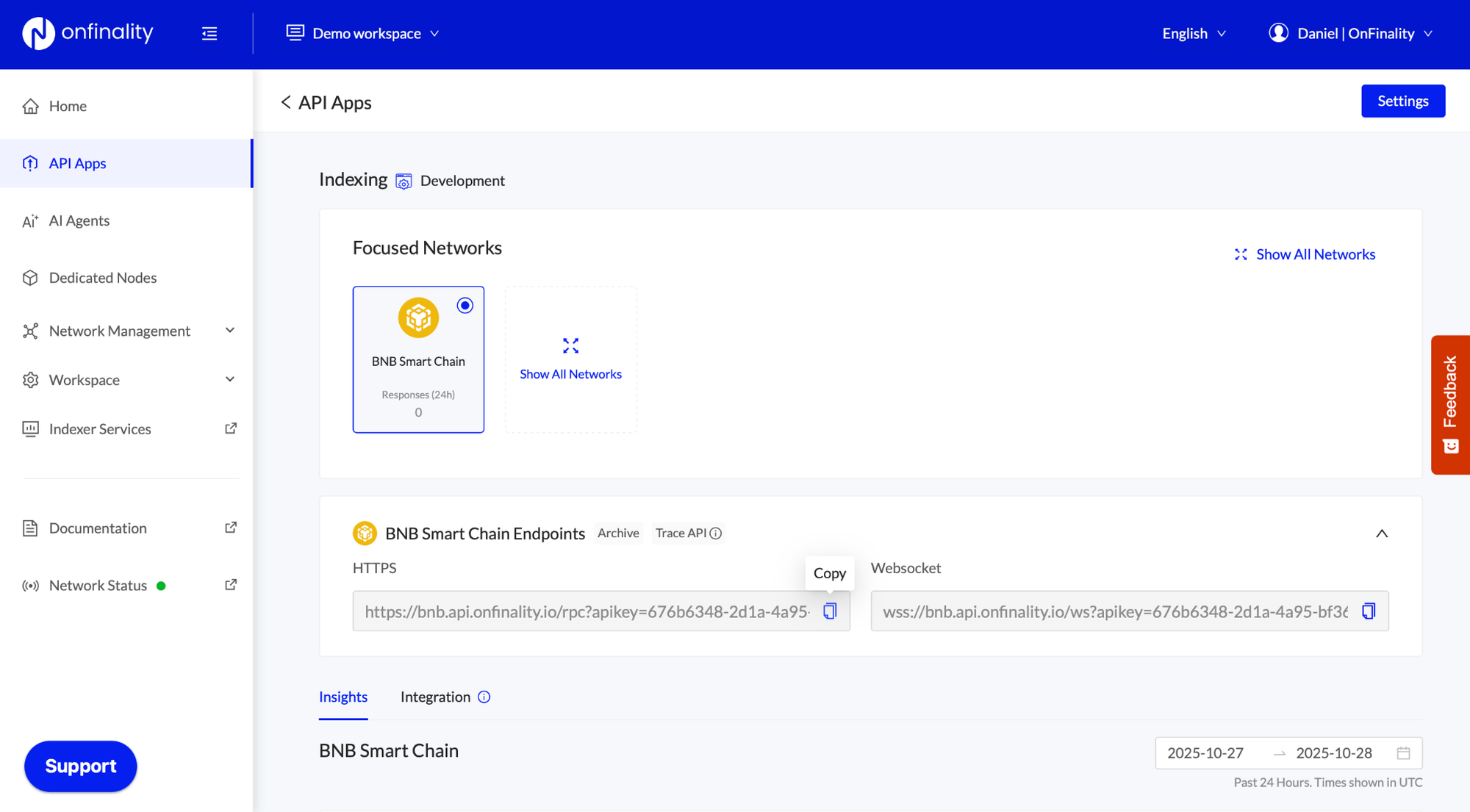1470x812 pixels.
Task: Copy the HTTPS endpoint URL
Action: coord(830,611)
